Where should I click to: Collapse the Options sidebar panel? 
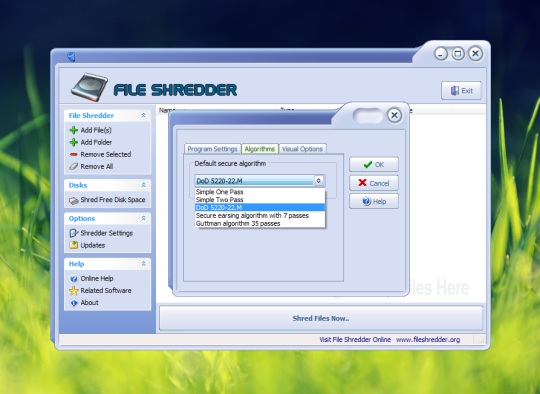[144, 218]
